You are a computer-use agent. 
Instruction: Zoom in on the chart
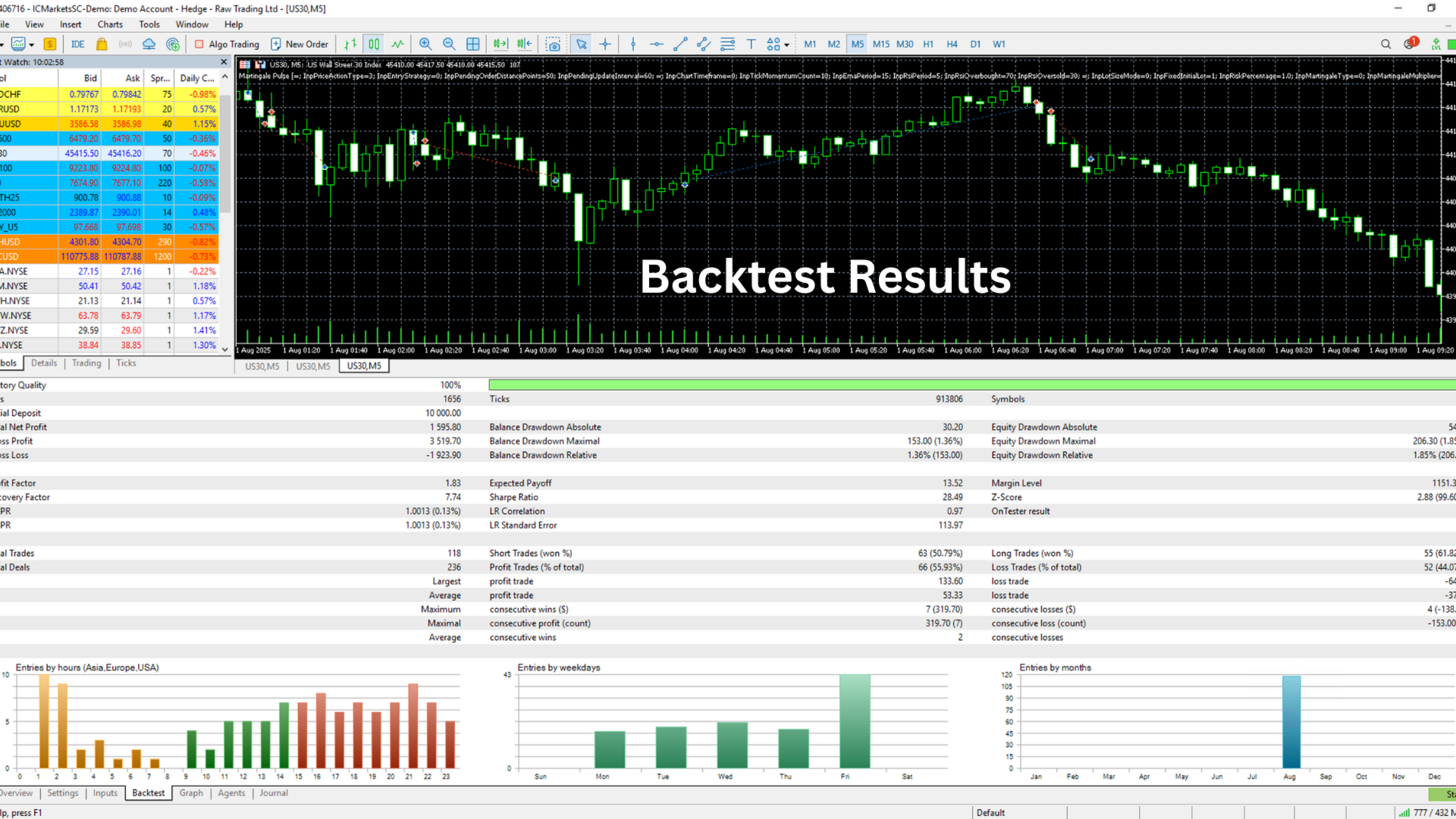point(425,44)
